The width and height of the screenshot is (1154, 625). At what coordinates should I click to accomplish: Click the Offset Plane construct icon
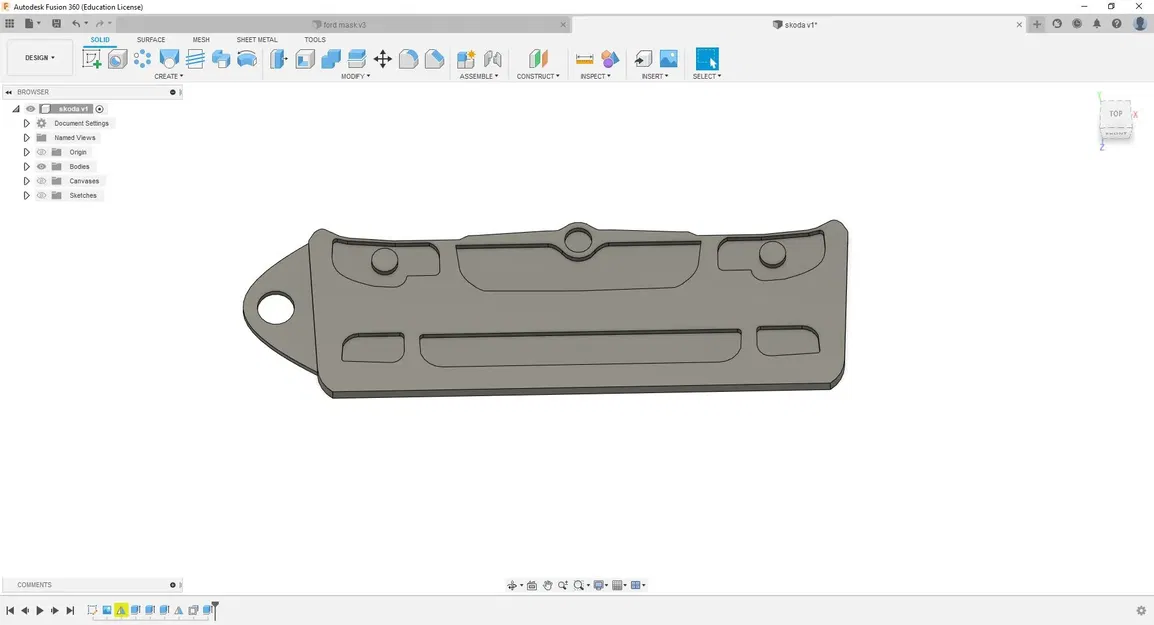tap(538, 59)
